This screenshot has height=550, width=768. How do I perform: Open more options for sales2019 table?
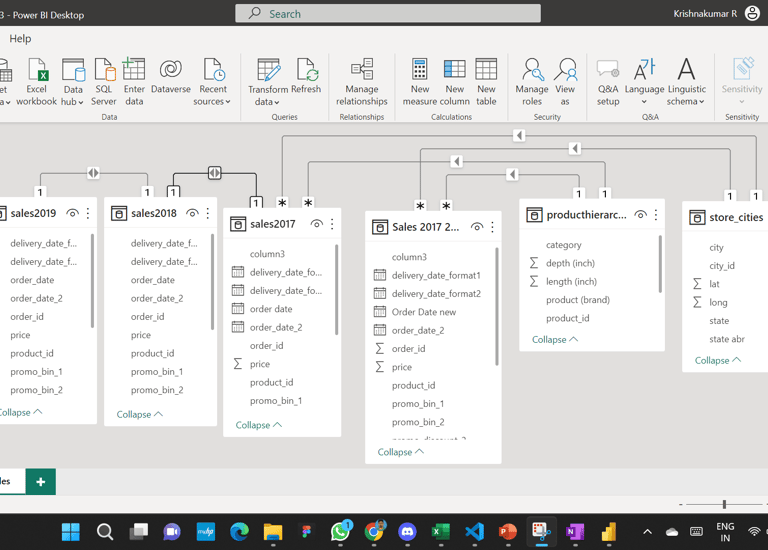(88, 213)
